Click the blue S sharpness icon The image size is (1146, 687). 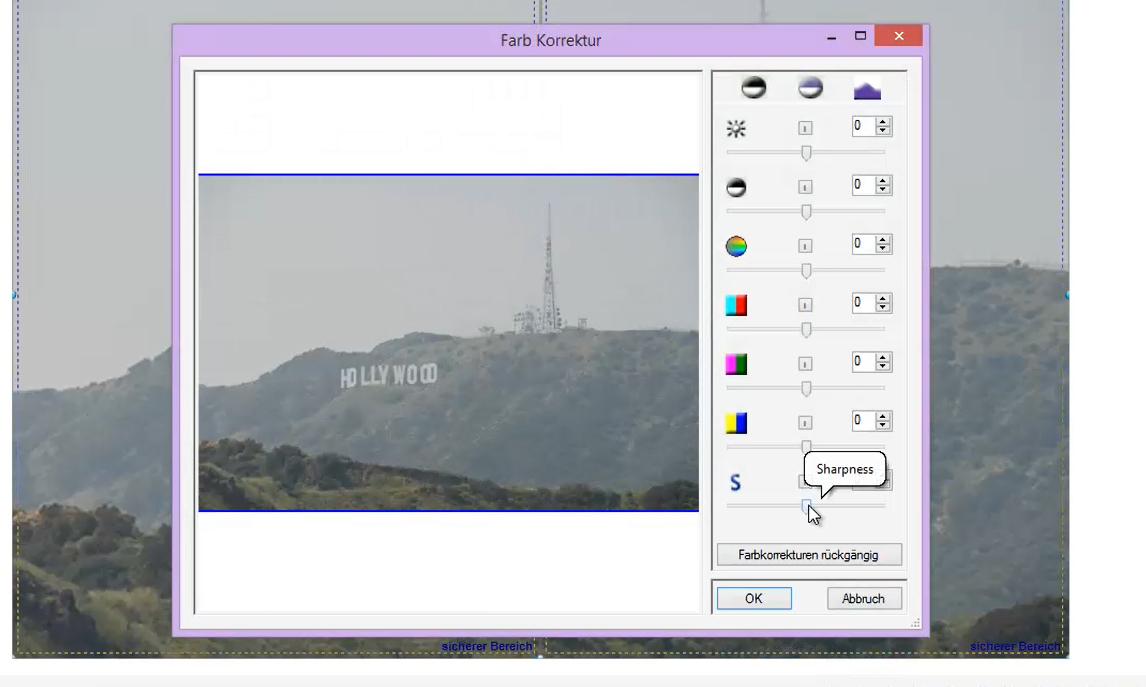pyautogui.click(x=735, y=482)
